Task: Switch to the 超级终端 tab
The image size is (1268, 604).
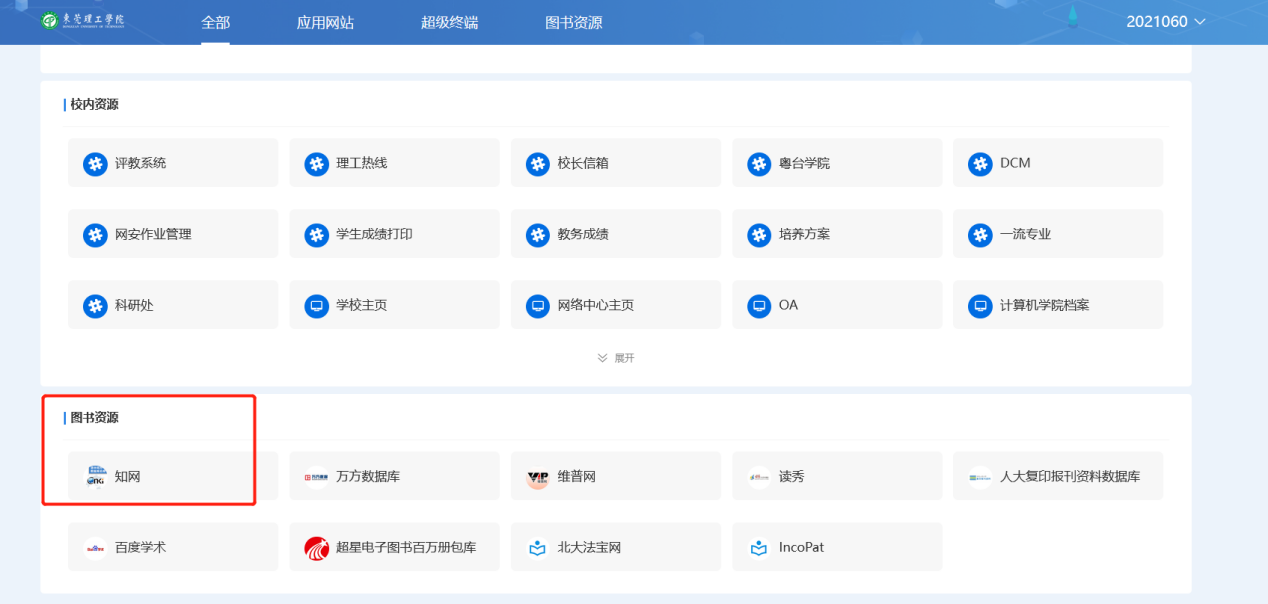Action: [x=450, y=22]
